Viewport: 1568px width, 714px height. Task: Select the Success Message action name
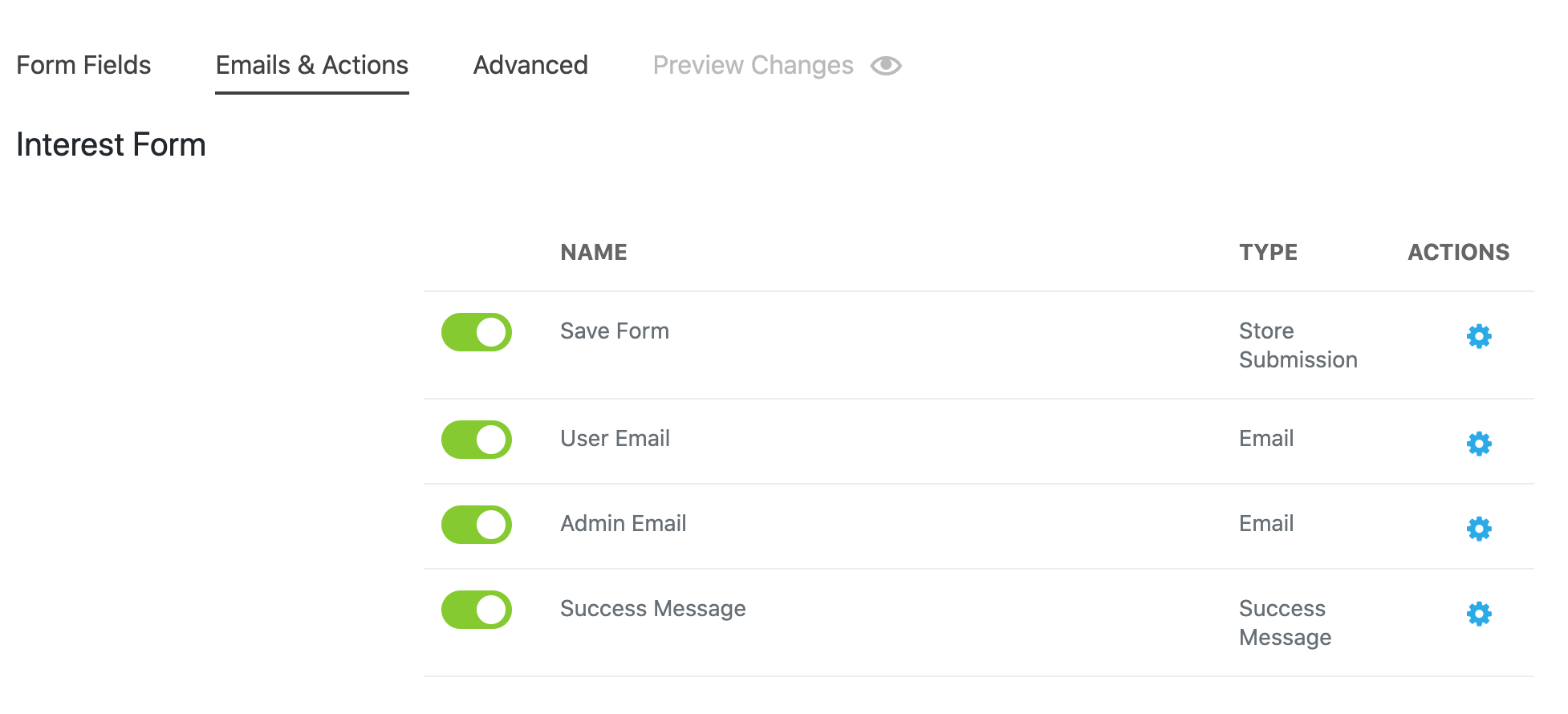click(653, 609)
